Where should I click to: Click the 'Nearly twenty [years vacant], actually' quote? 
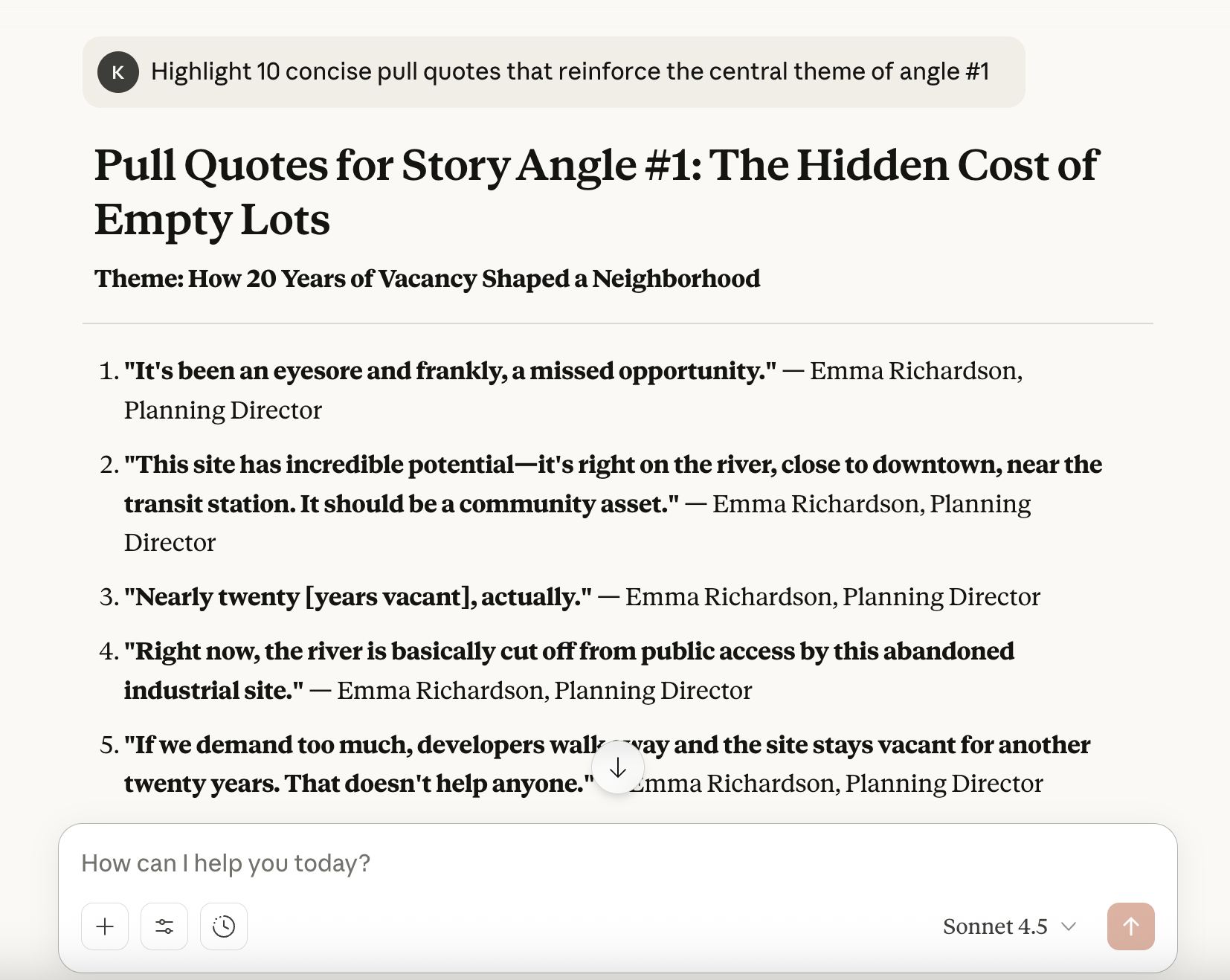[358, 597]
